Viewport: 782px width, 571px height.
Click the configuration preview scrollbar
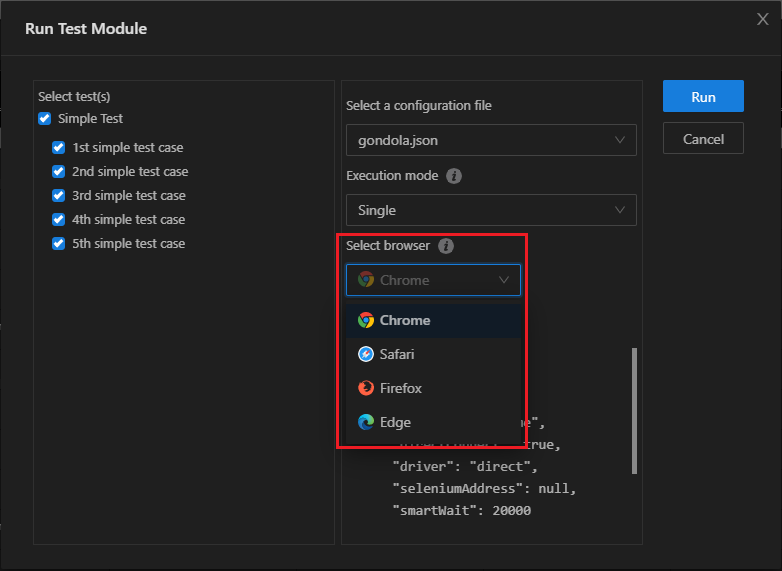tap(634, 410)
